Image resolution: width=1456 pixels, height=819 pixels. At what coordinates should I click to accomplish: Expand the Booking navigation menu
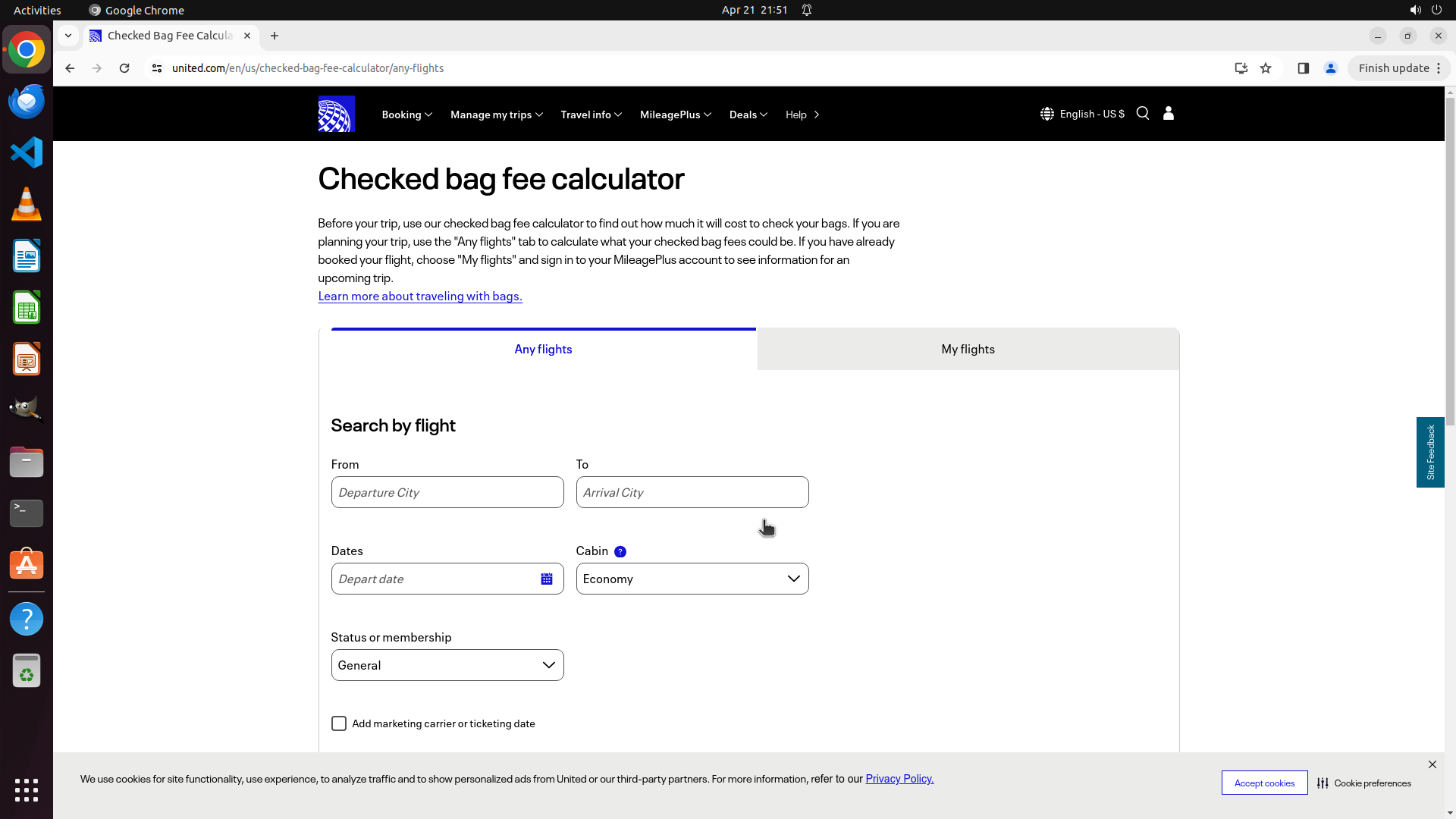(x=406, y=115)
